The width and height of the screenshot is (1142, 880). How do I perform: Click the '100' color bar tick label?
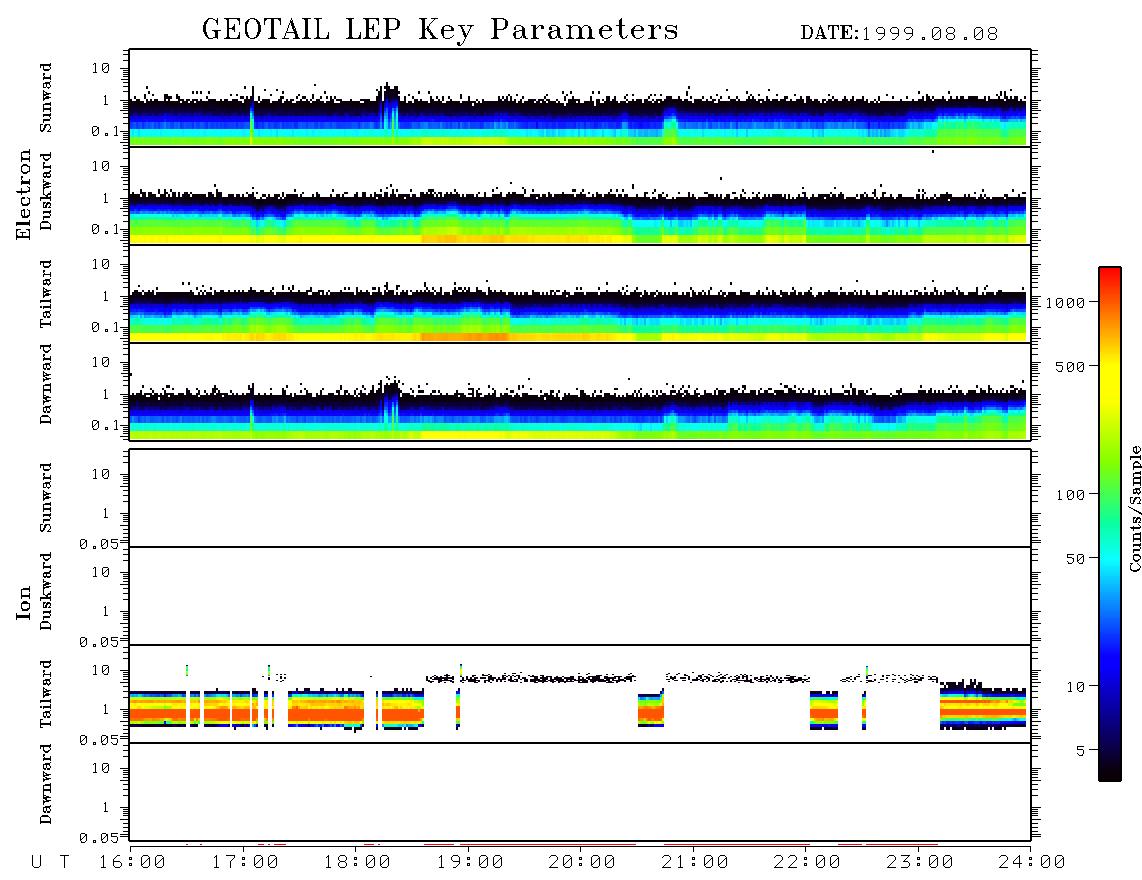(x=1070, y=495)
